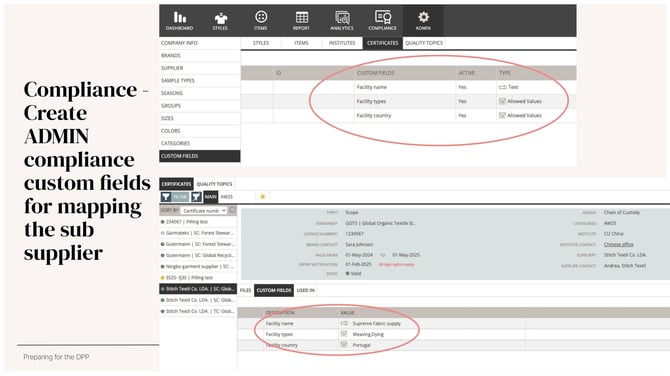Image resolution: width=670 pixels, height=376 pixels.
Task: Open the Dashboard bar-chart icon
Action: click(x=179, y=18)
